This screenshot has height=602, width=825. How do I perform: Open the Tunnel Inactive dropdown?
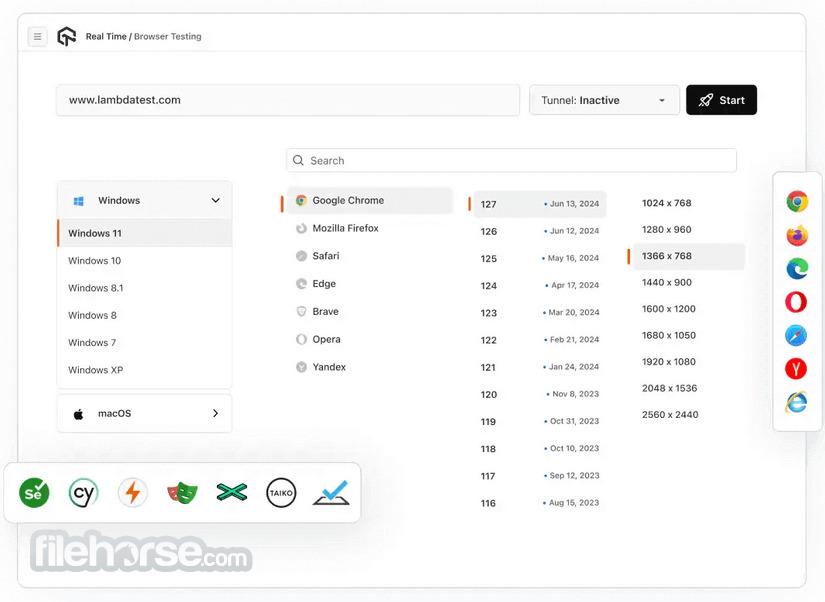tap(604, 100)
